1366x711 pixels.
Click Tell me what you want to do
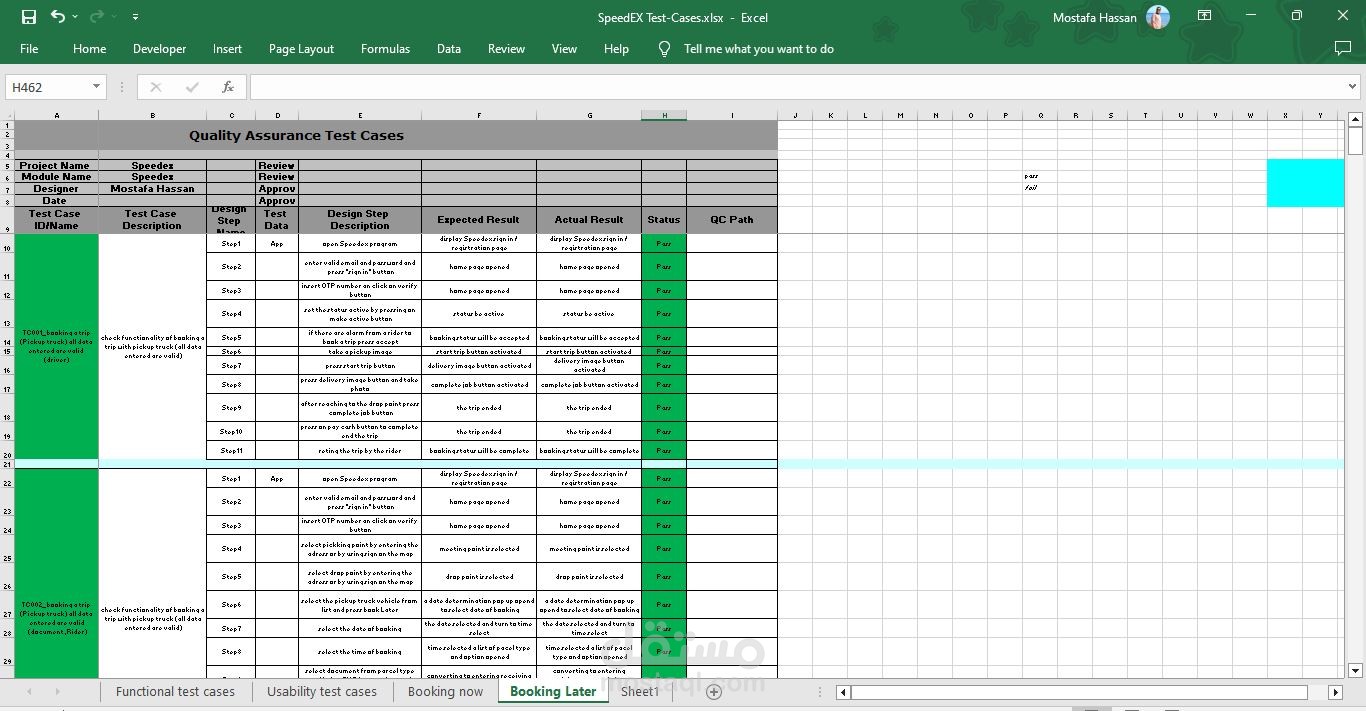[758, 49]
